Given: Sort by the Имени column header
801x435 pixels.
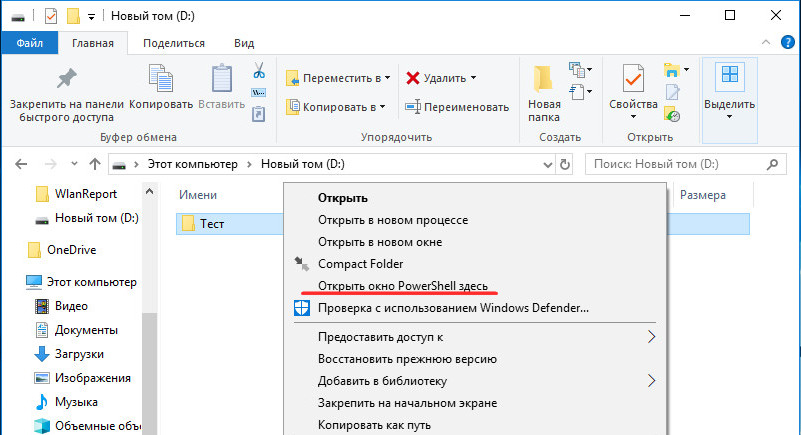Looking at the screenshot, I should pos(198,195).
